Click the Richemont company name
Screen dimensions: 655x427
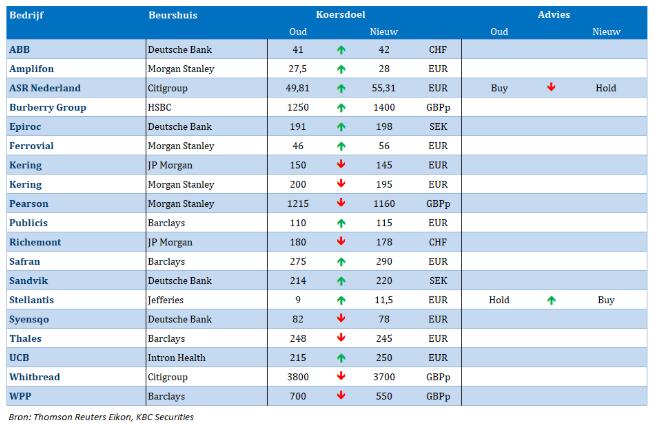[35, 242]
